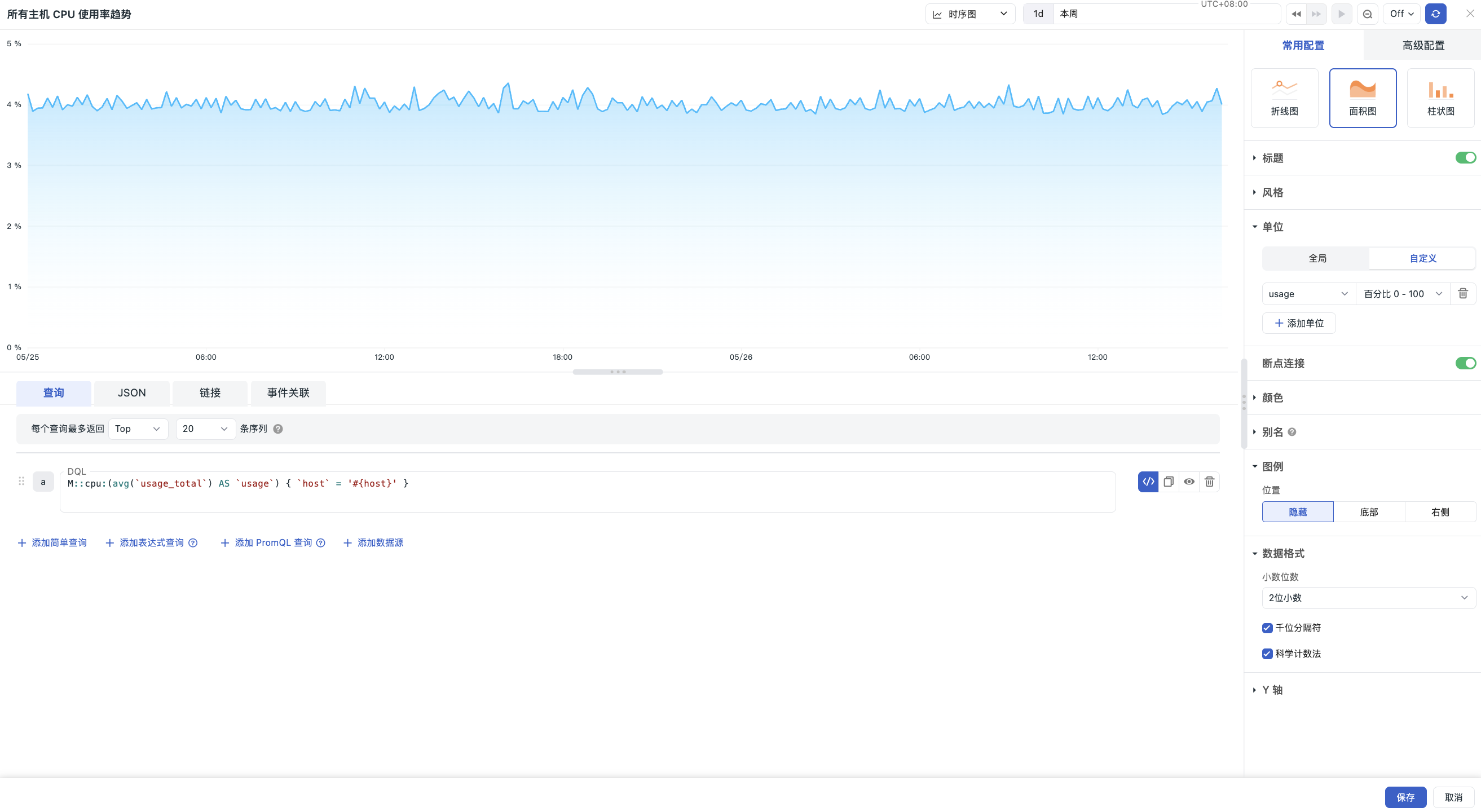Open the 20 series count dropdown
Screen dimensions: 1481x812
tap(205, 429)
